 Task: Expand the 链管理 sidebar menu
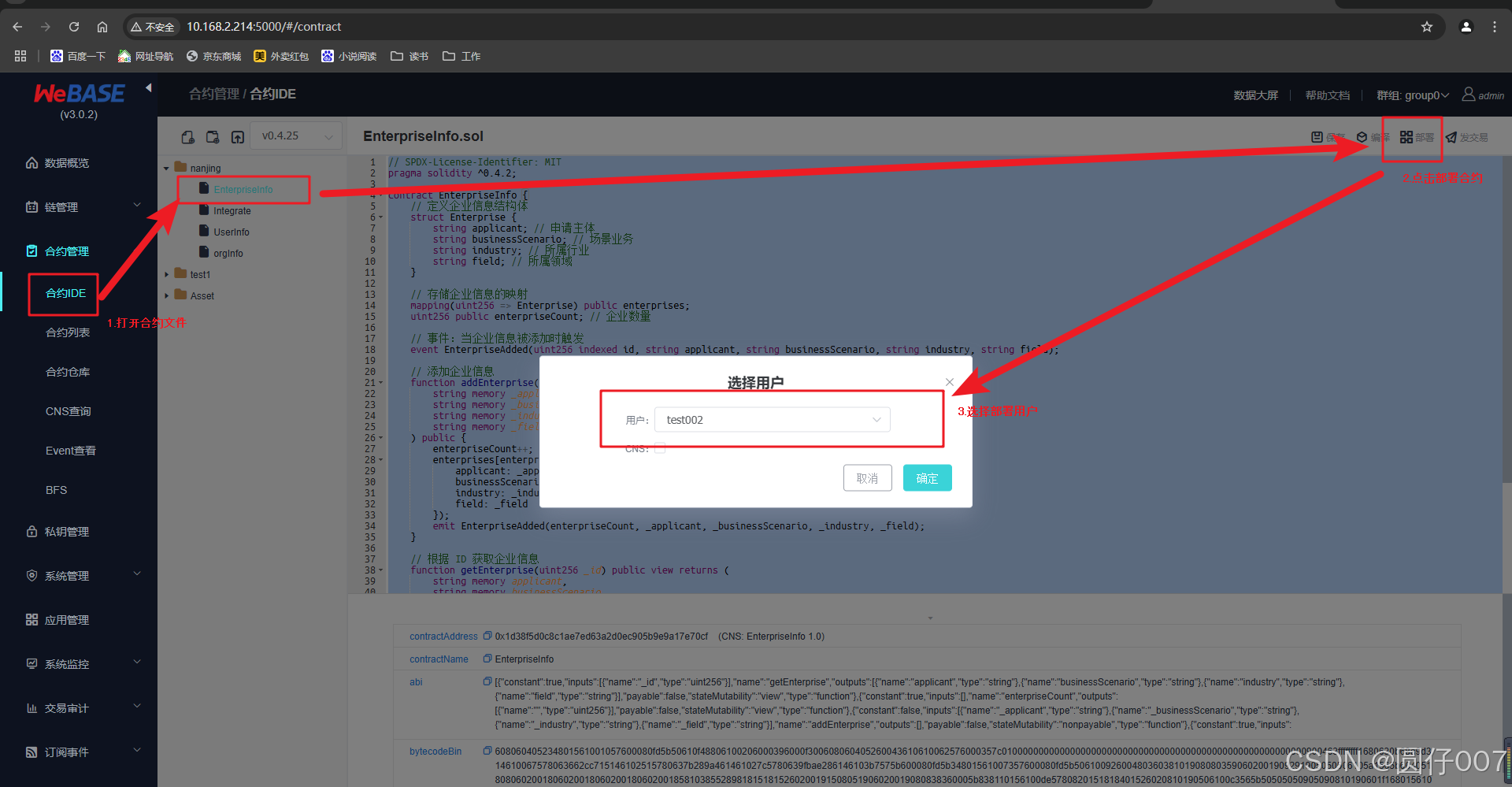(x=79, y=207)
